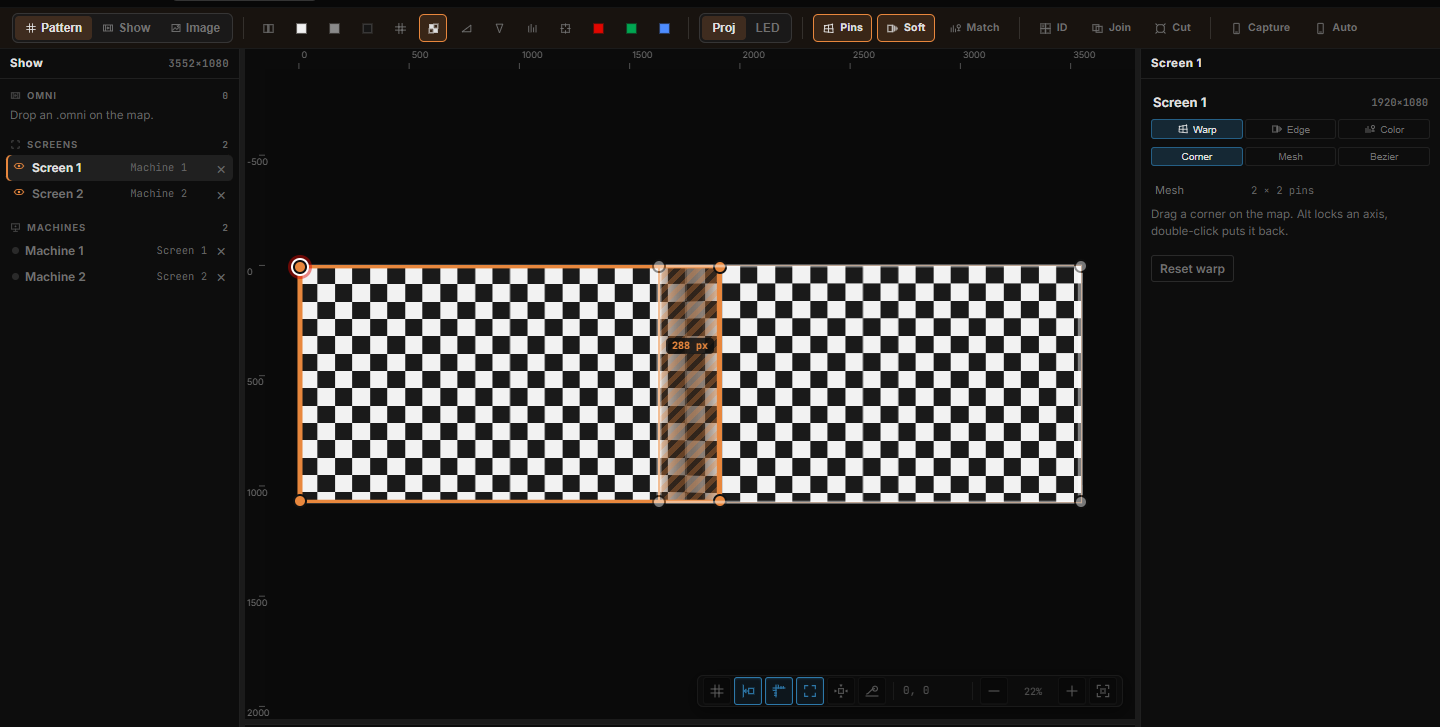This screenshot has height=727, width=1440.
Task: Pick the blue solid color swatch
Action: point(664,28)
